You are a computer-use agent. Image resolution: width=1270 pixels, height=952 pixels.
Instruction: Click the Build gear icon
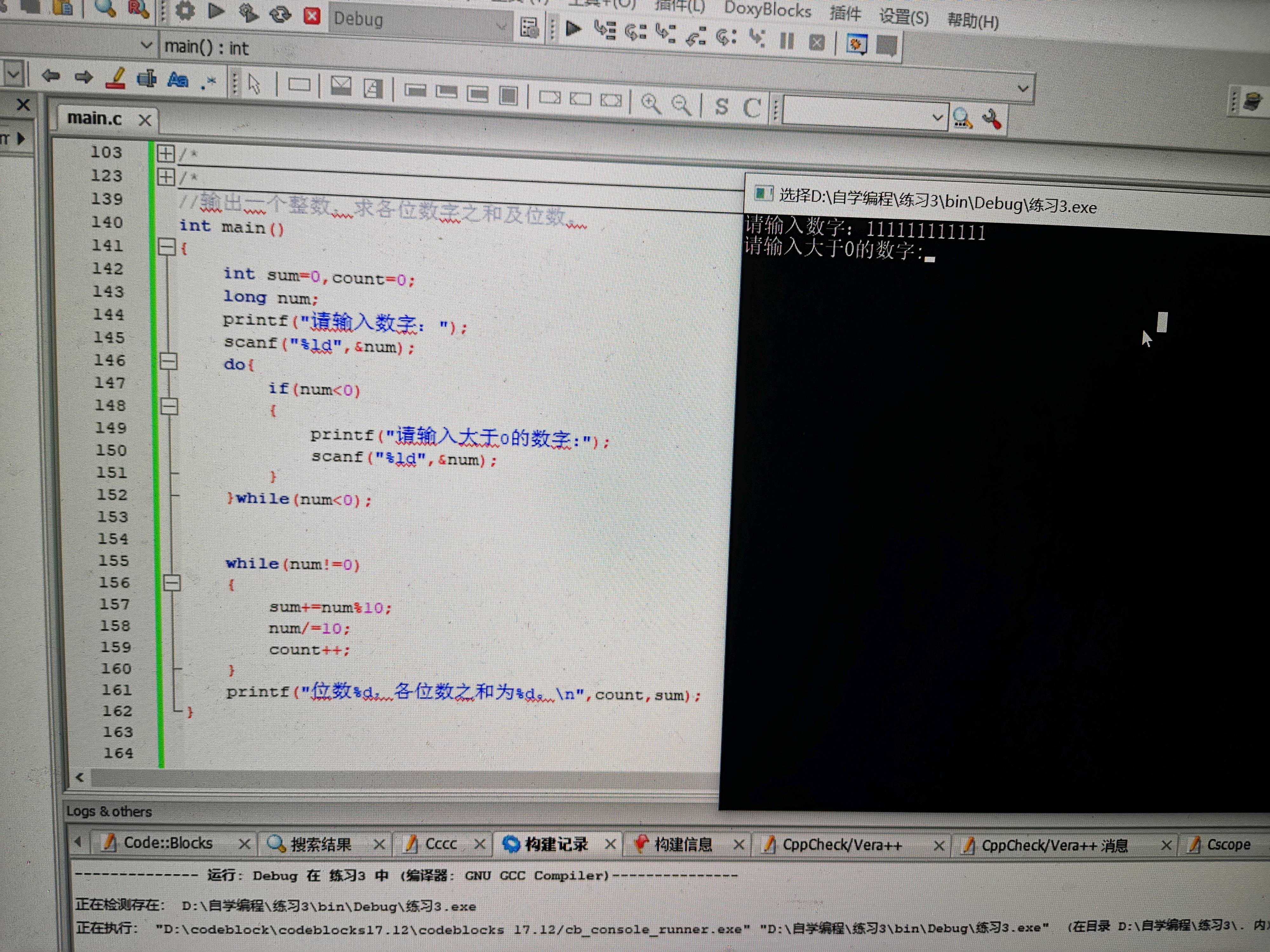[185, 10]
